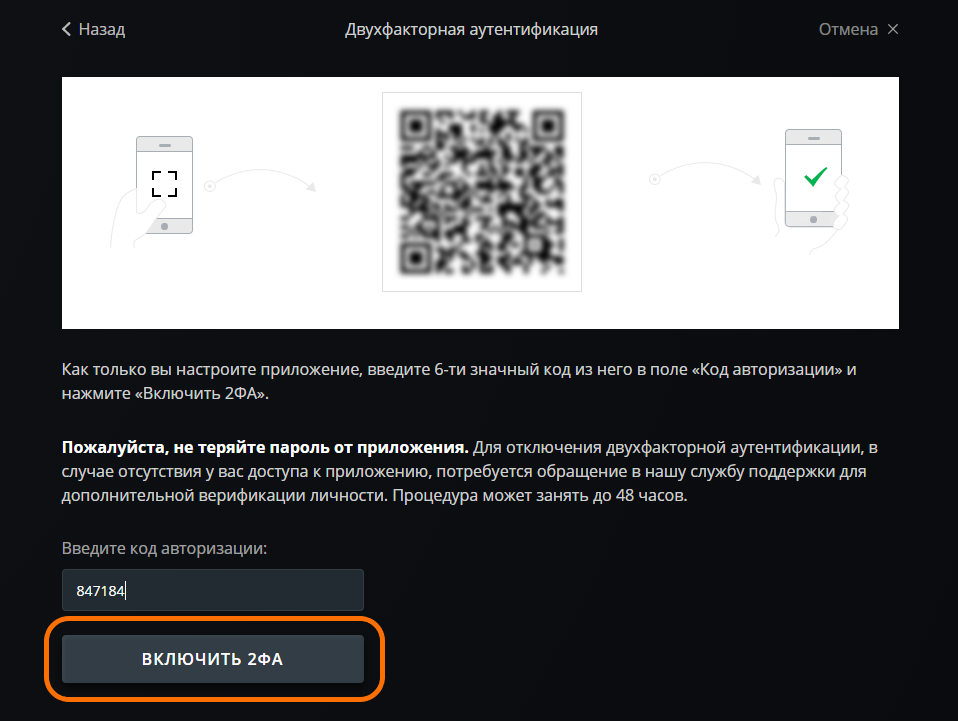
Task: Click the Двухфакторная аутентификация title
Action: tap(471, 29)
